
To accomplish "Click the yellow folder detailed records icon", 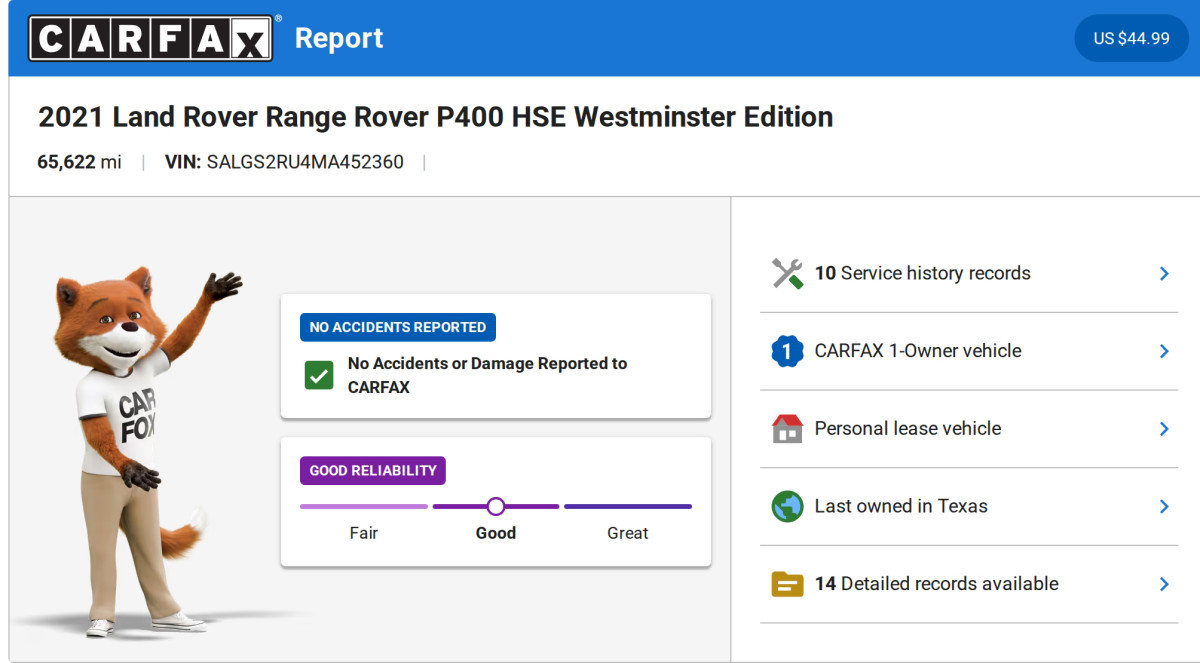I will tap(787, 584).
